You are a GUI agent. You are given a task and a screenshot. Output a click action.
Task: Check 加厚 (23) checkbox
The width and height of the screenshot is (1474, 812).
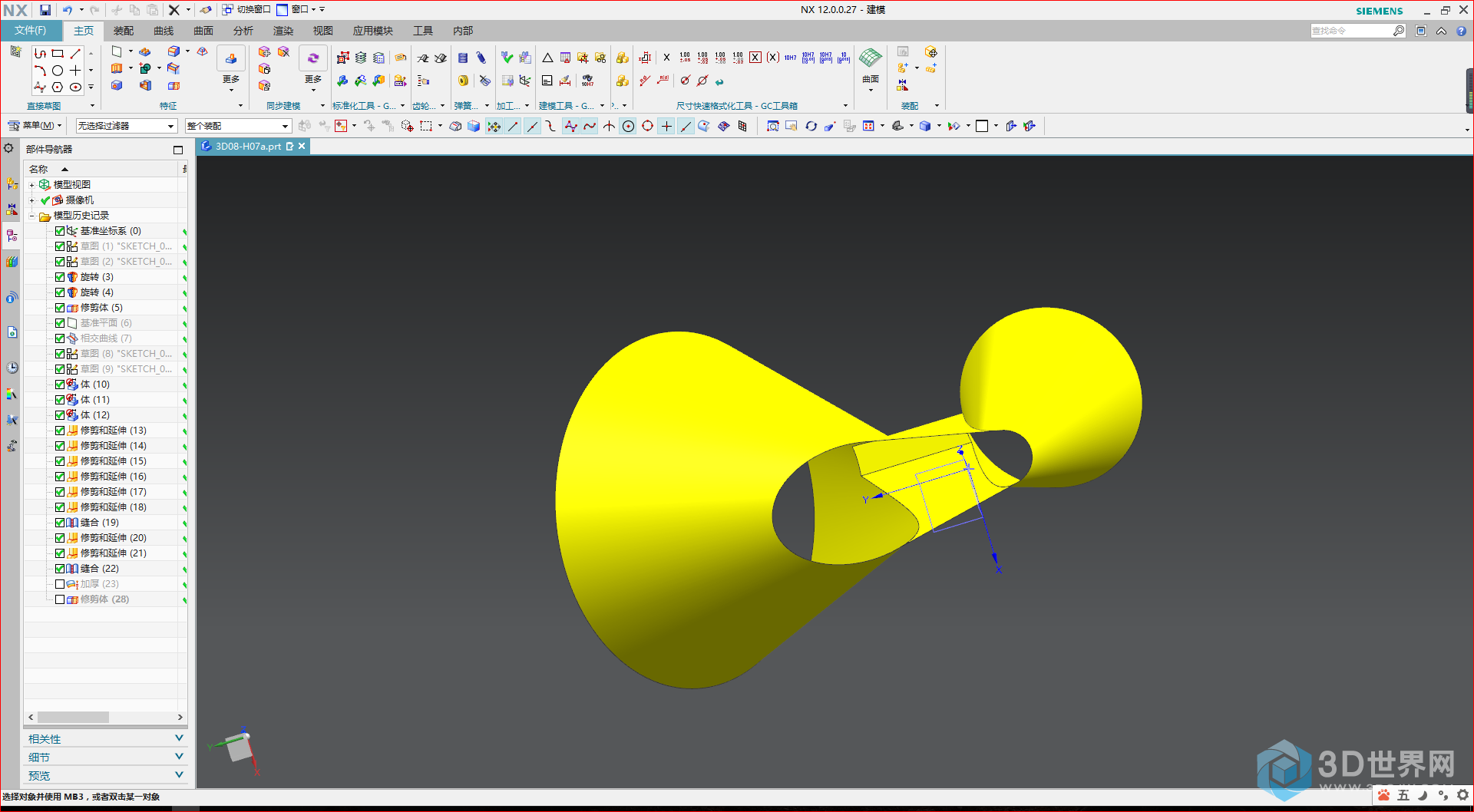click(60, 584)
